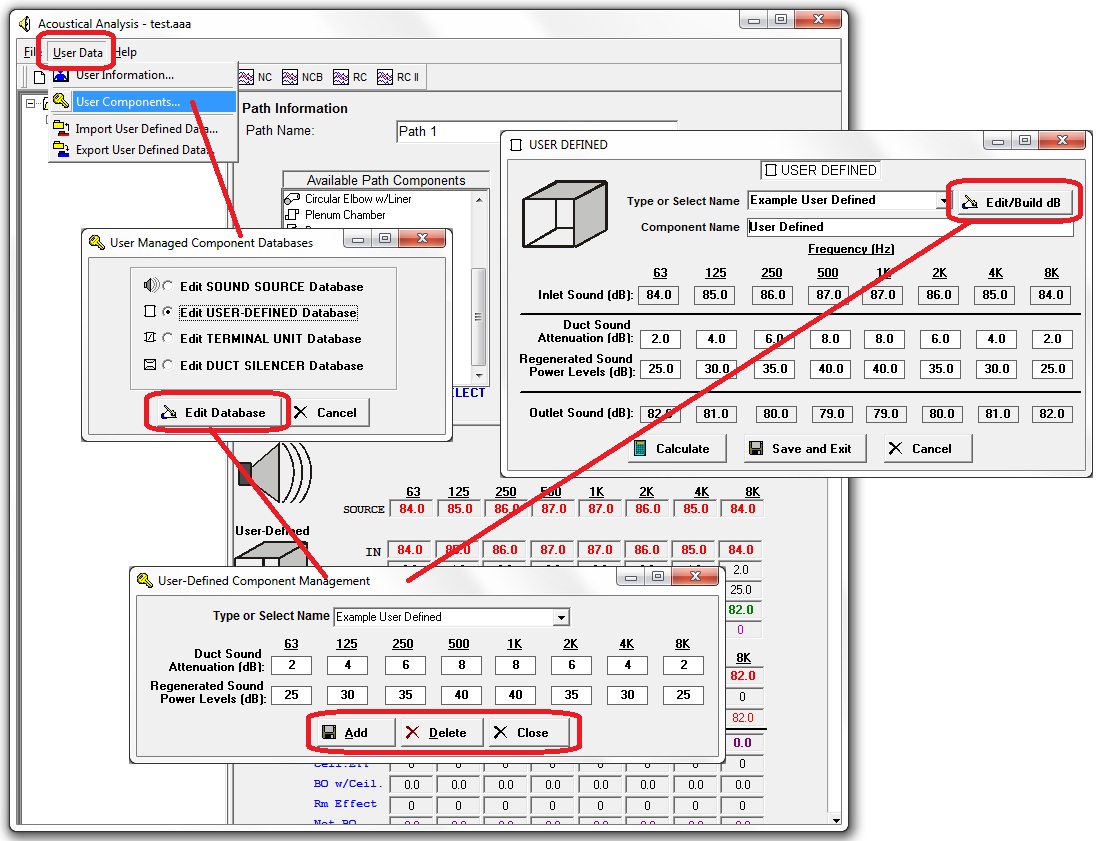The image size is (1097, 841).
Task: Select Edit DUCT SILENCER Database radio
Action: (x=167, y=366)
